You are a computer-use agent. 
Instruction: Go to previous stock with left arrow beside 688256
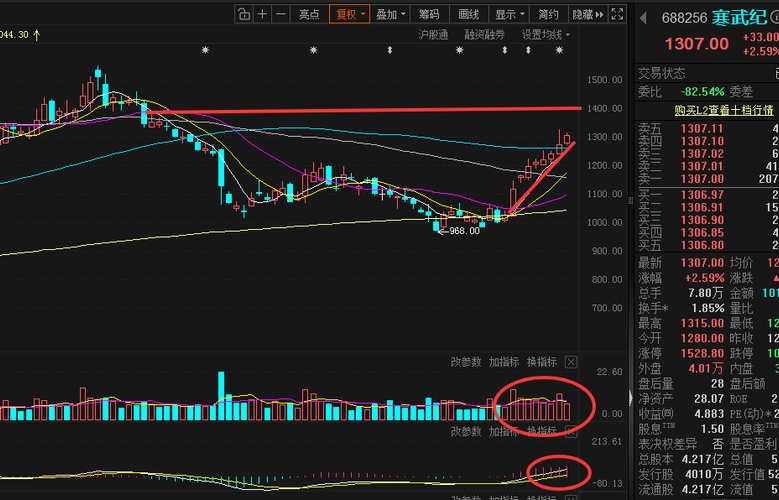643,18
